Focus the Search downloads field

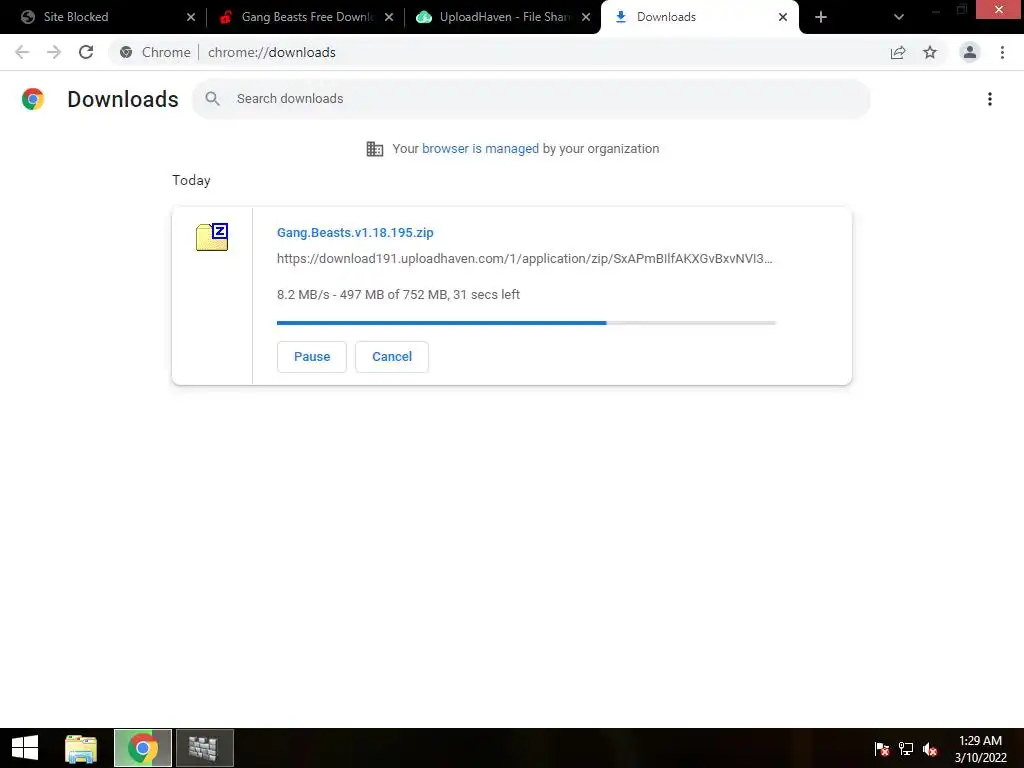tap(531, 99)
